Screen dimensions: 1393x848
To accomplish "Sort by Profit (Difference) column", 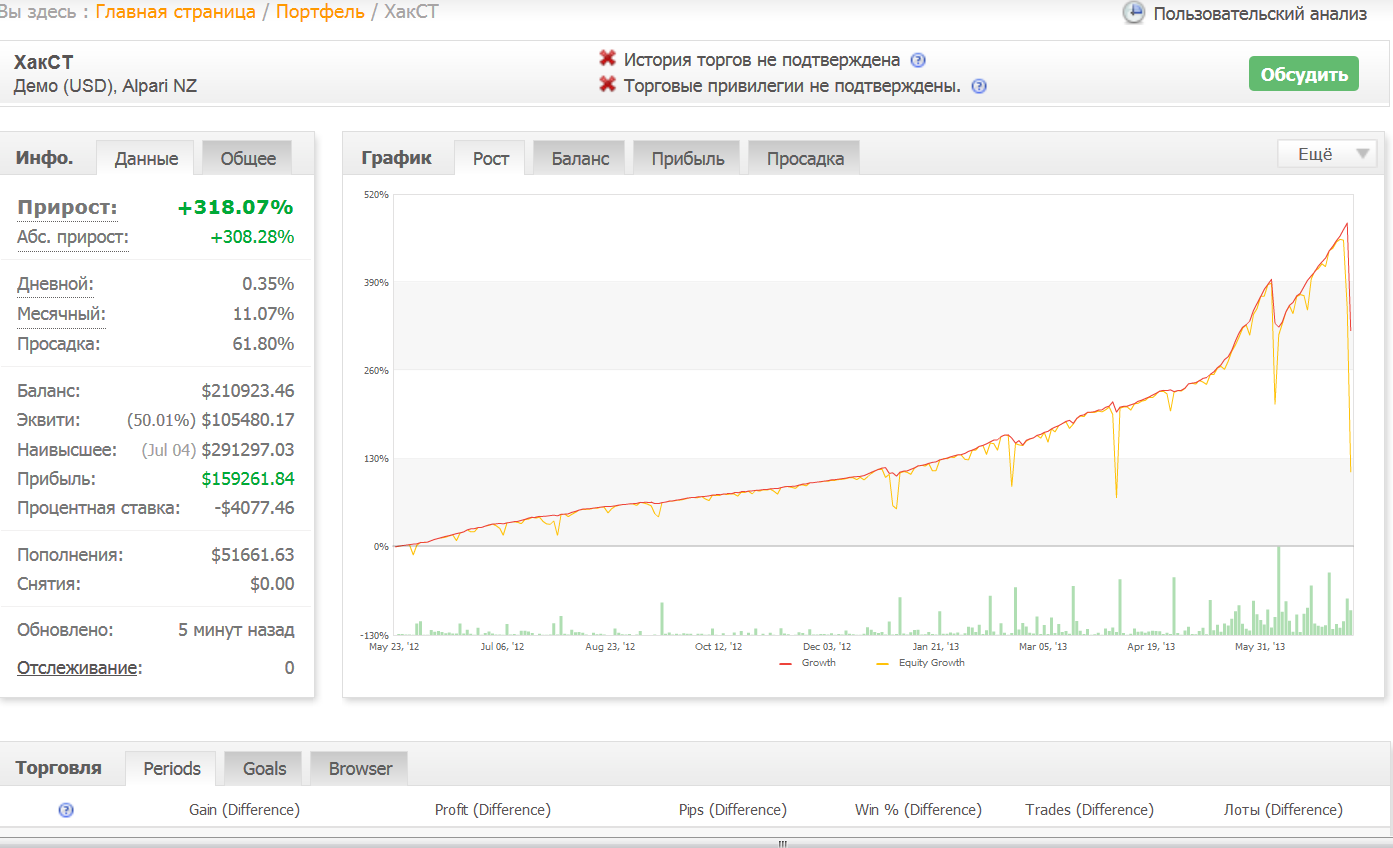I will point(493,810).
